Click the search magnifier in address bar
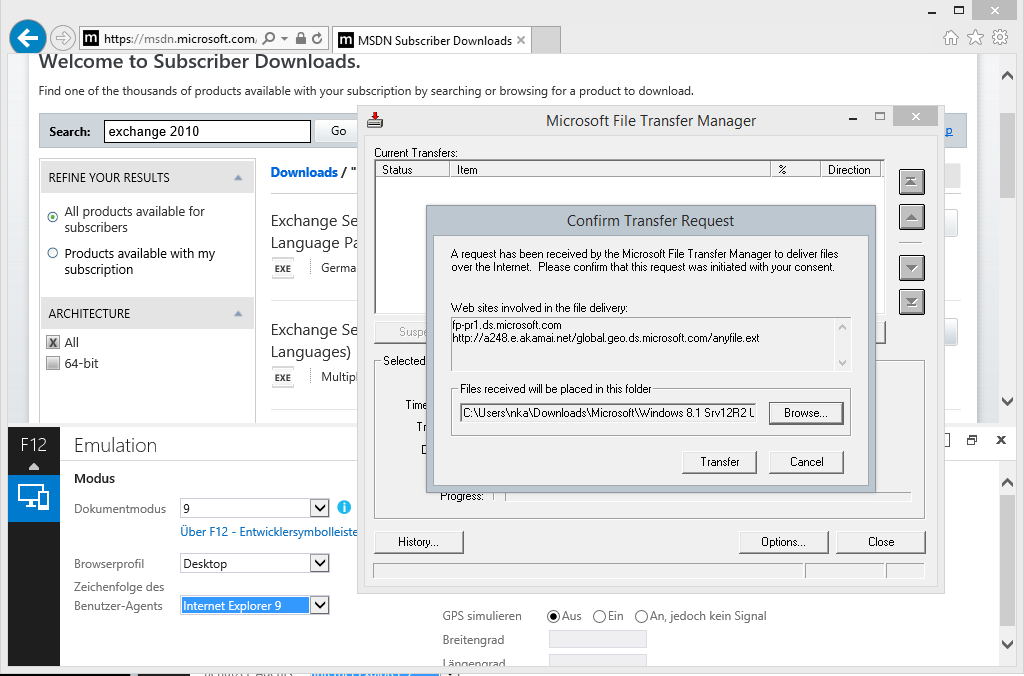The width and height of the screenshot is (1024, 676). pos(268,39)
